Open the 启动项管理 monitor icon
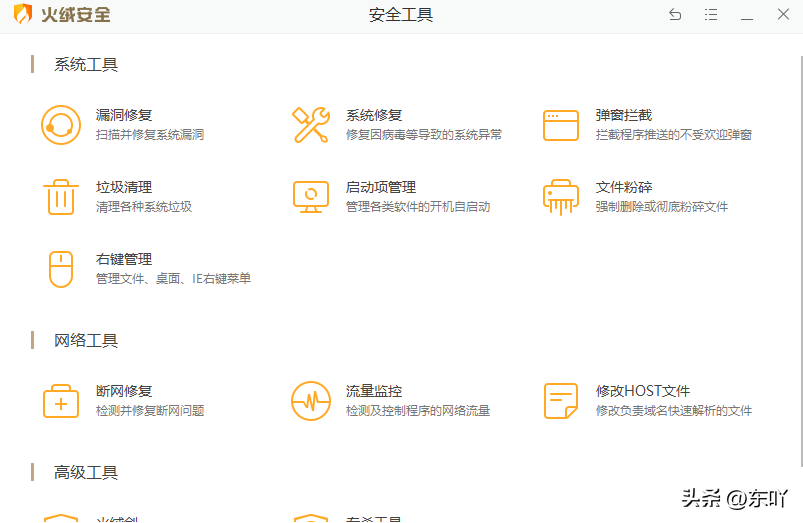 (310, 197)
